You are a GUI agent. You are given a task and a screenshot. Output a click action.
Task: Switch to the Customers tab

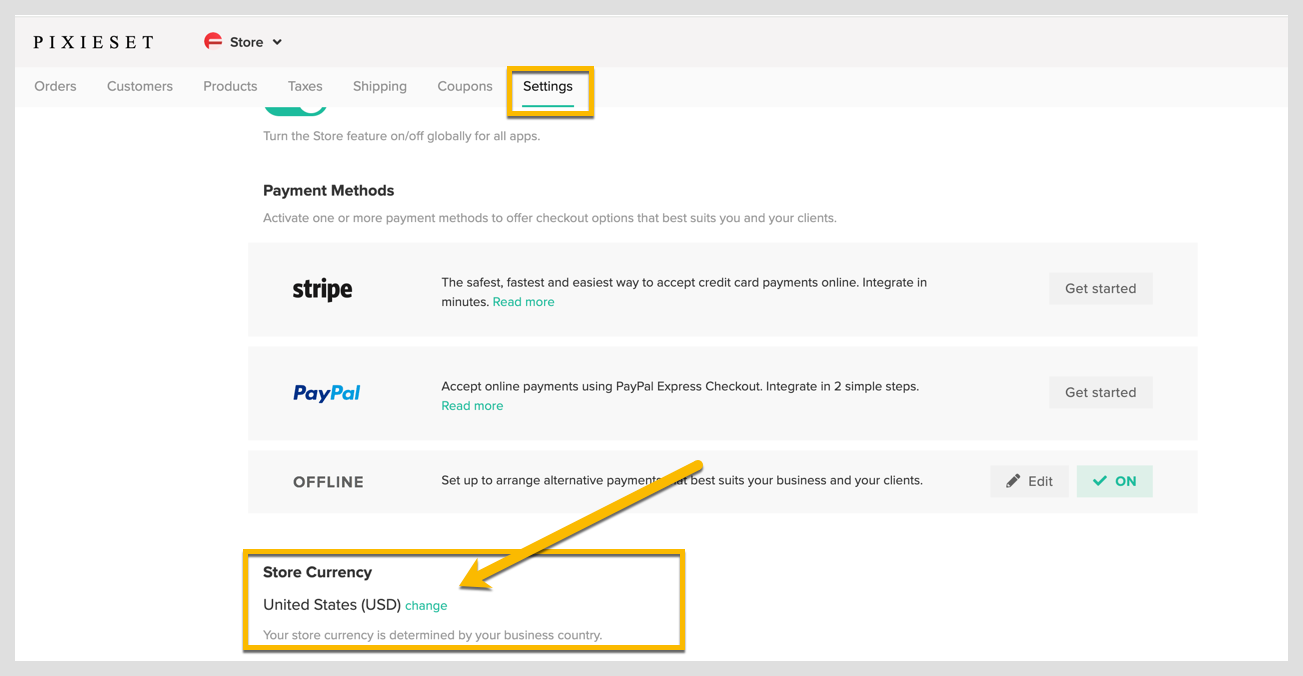[140, 86]
